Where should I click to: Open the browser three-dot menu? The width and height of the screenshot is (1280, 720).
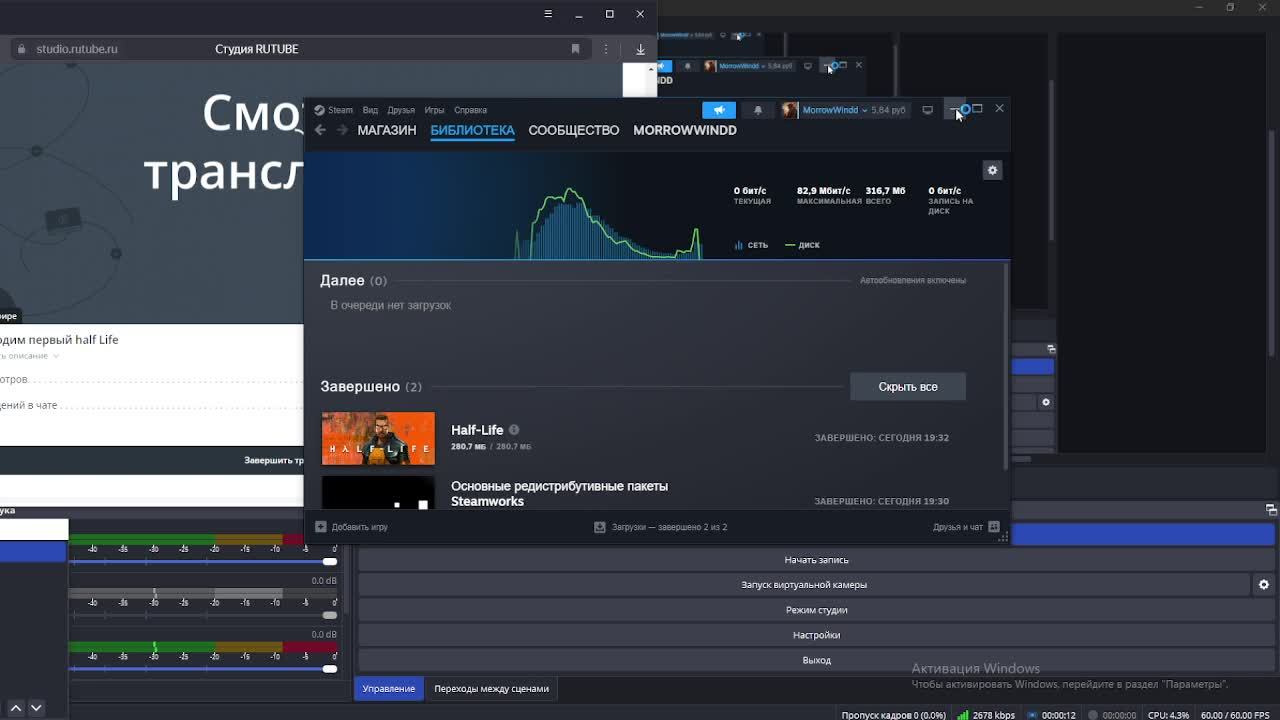point(606,49)
